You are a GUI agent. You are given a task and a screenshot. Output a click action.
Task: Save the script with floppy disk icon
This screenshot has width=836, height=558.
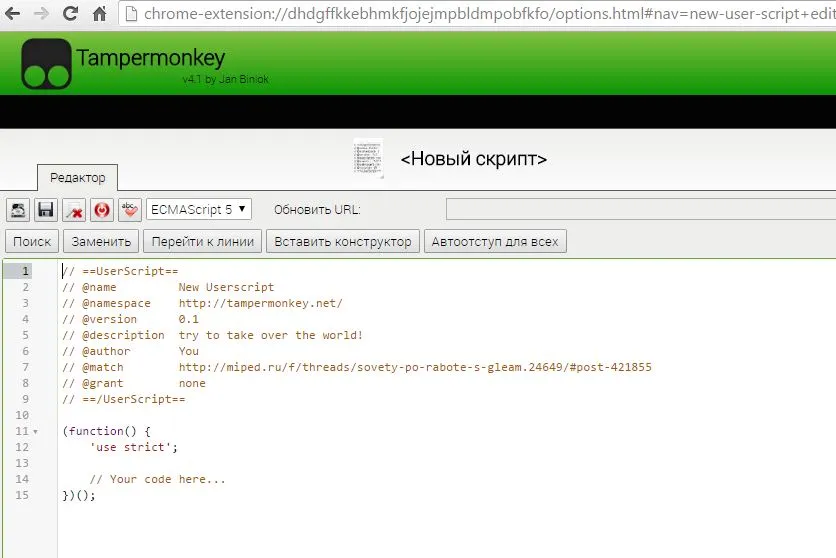46,210
